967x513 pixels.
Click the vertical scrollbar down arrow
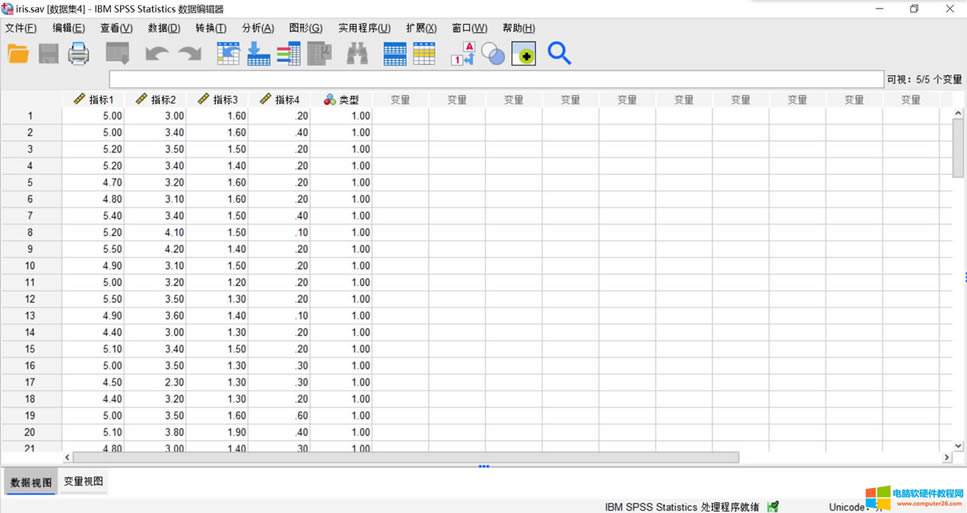(958, 445)
